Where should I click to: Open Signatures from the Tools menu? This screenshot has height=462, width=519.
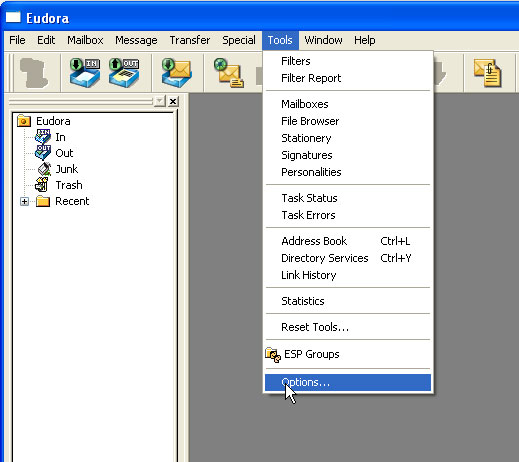click(x=348, y=155)
